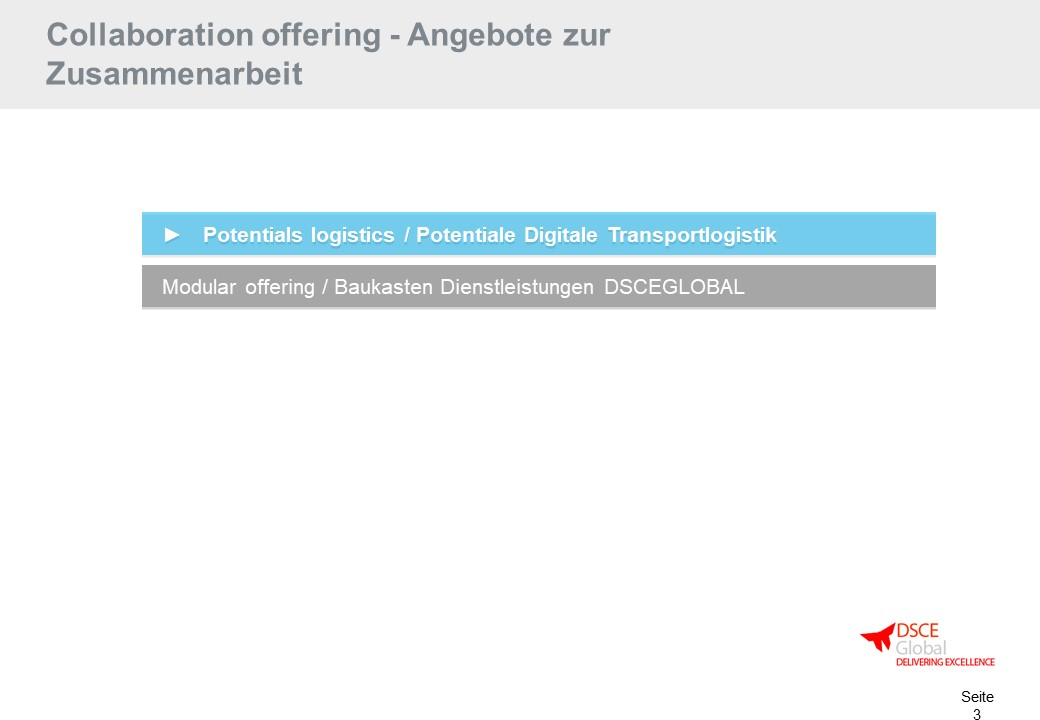Click the 'Potentials logistics' text

298,235
